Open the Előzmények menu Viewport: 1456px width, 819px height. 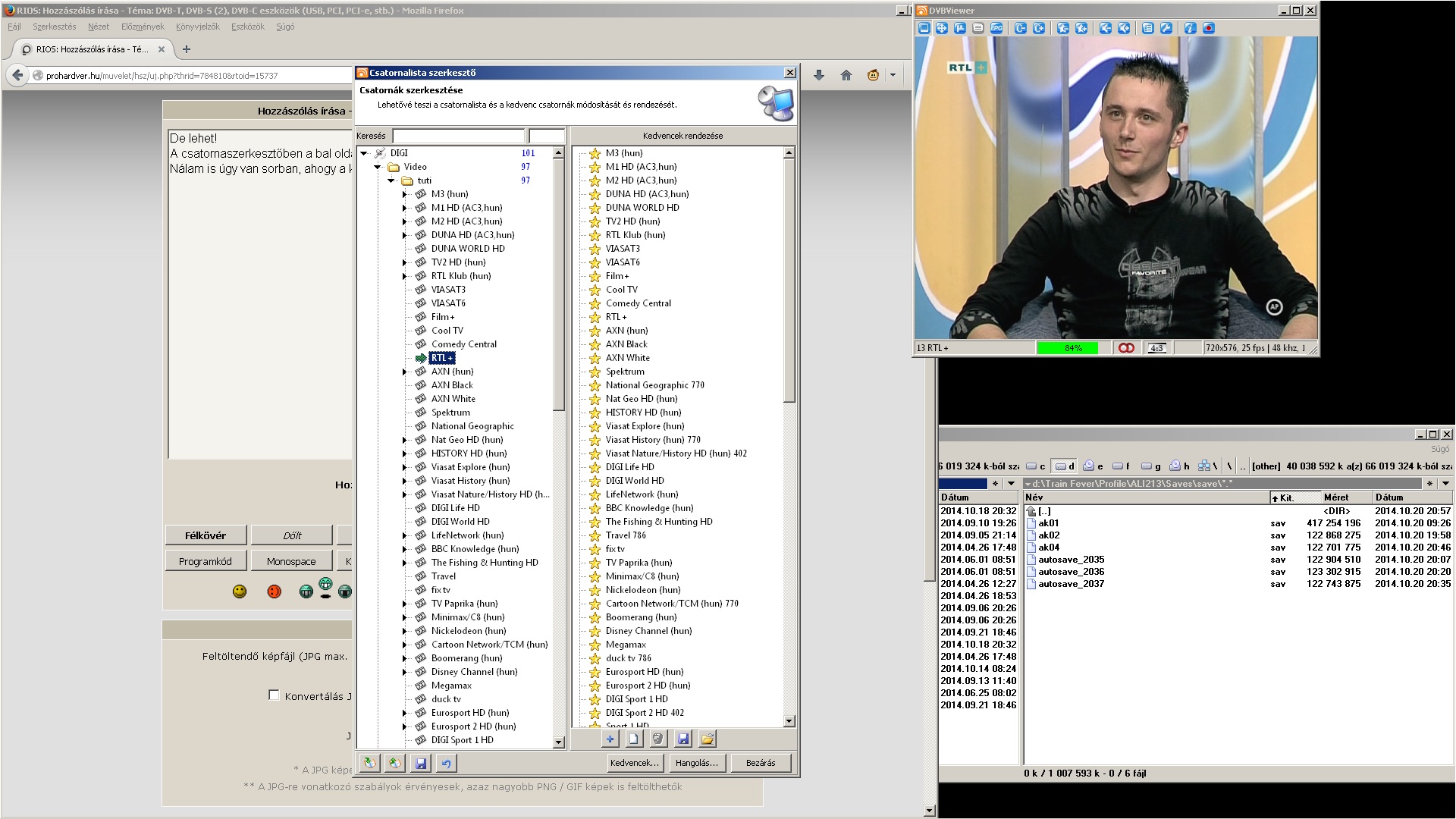coord(143,27)
